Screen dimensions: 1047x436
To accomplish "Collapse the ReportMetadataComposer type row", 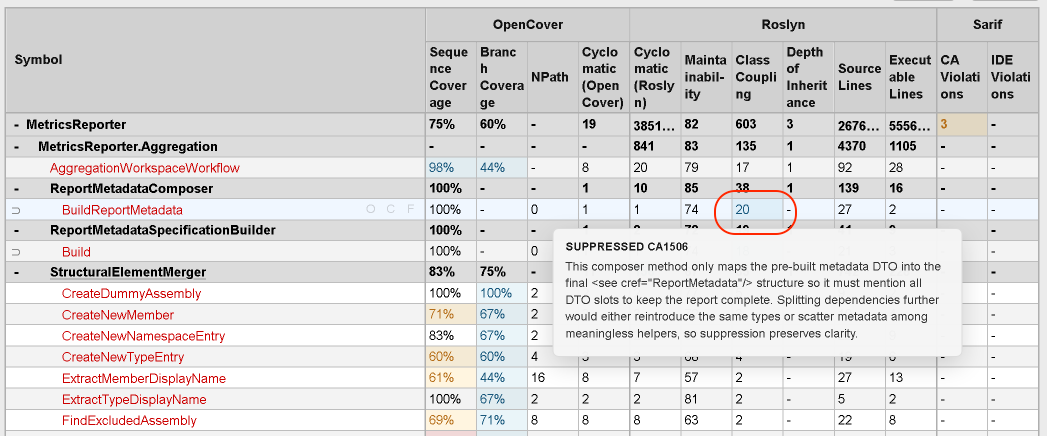I will pos(17,189).
